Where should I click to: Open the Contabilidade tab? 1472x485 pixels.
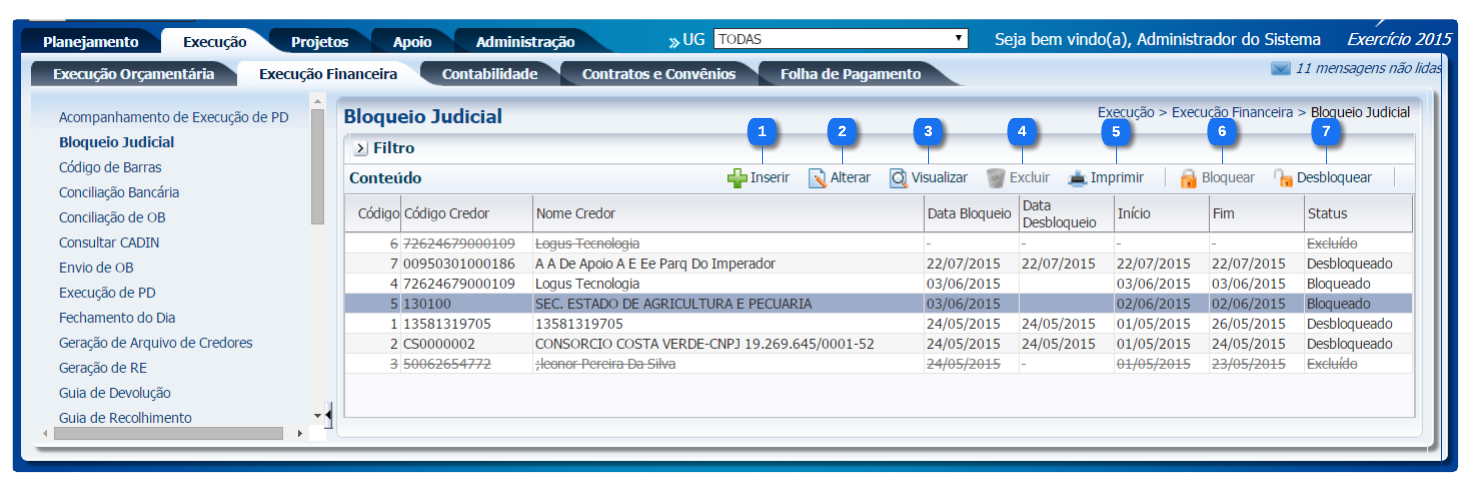tap(489, 74)
